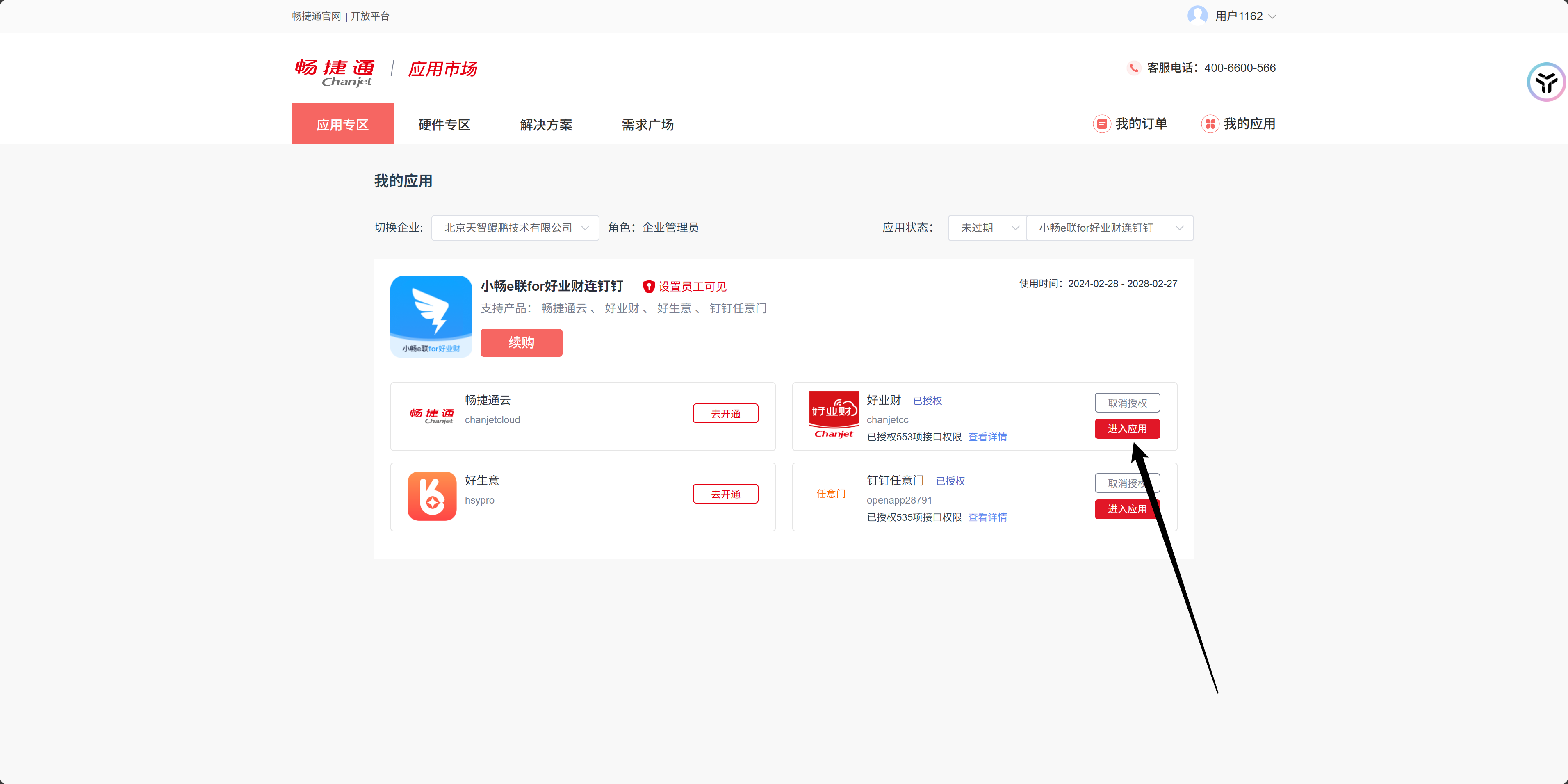Viewport: 1568px width, 784px height.
Task: Open the 小畅e联for好业财连钉钉 app filter dropdown
Action: [1109, 228]
